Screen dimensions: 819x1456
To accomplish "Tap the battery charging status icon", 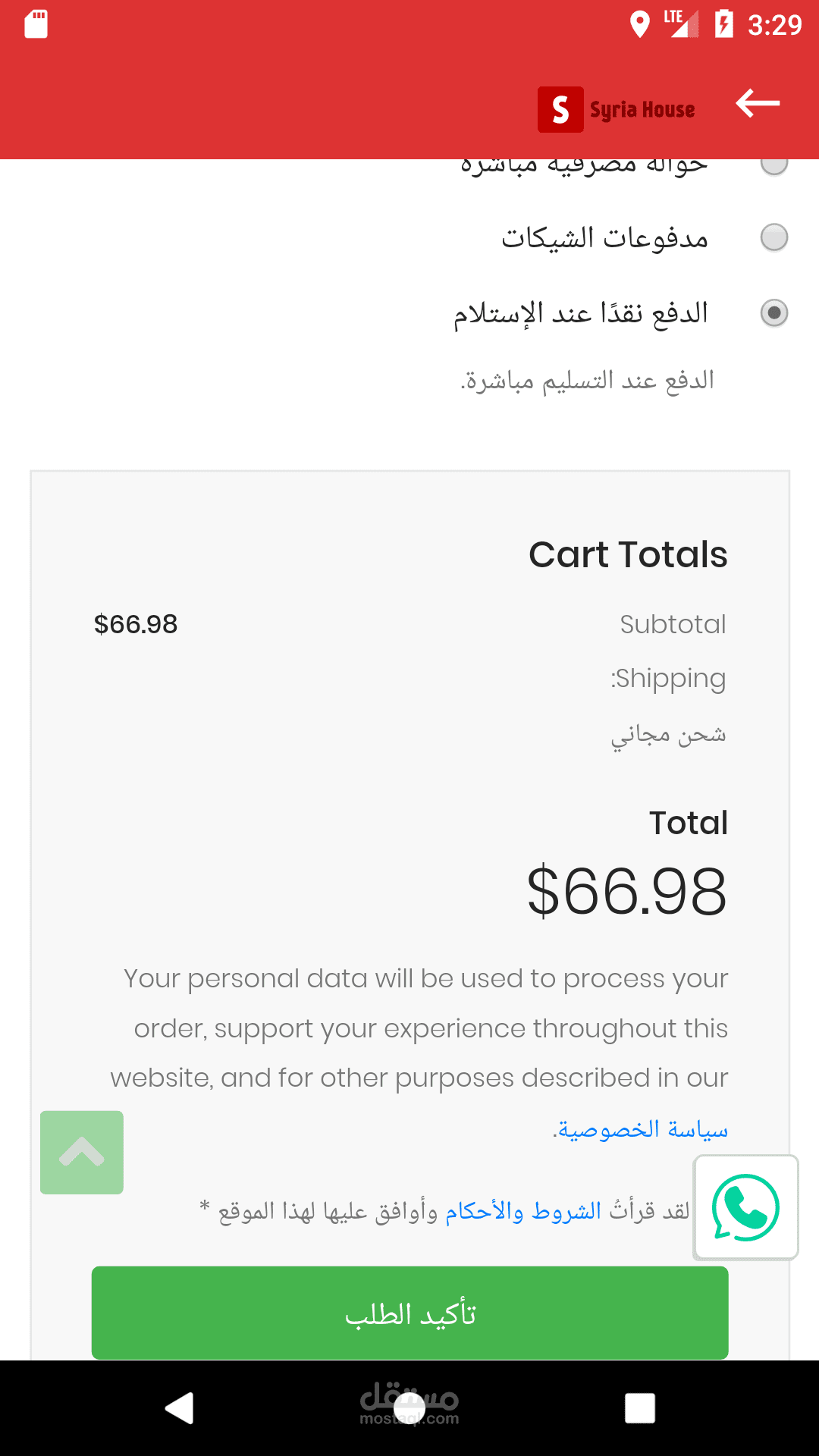I will coord(724,24).
